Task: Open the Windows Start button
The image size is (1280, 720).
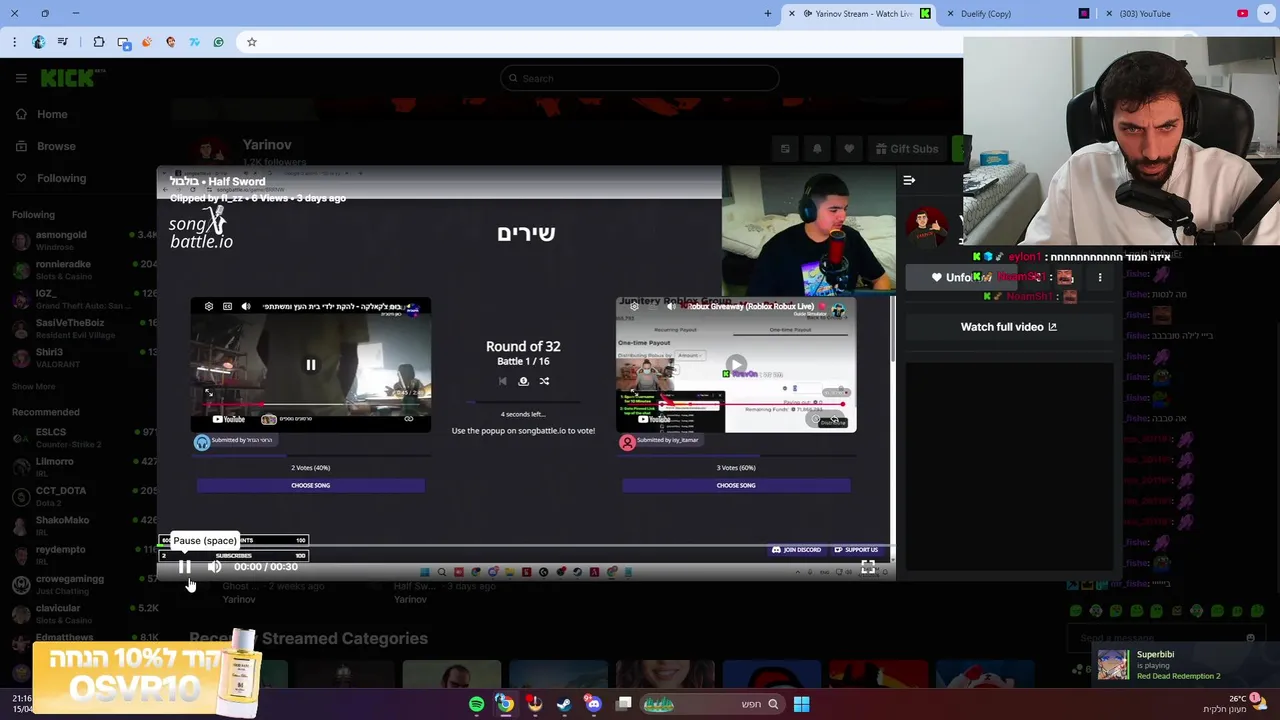Action: (801, 704)
